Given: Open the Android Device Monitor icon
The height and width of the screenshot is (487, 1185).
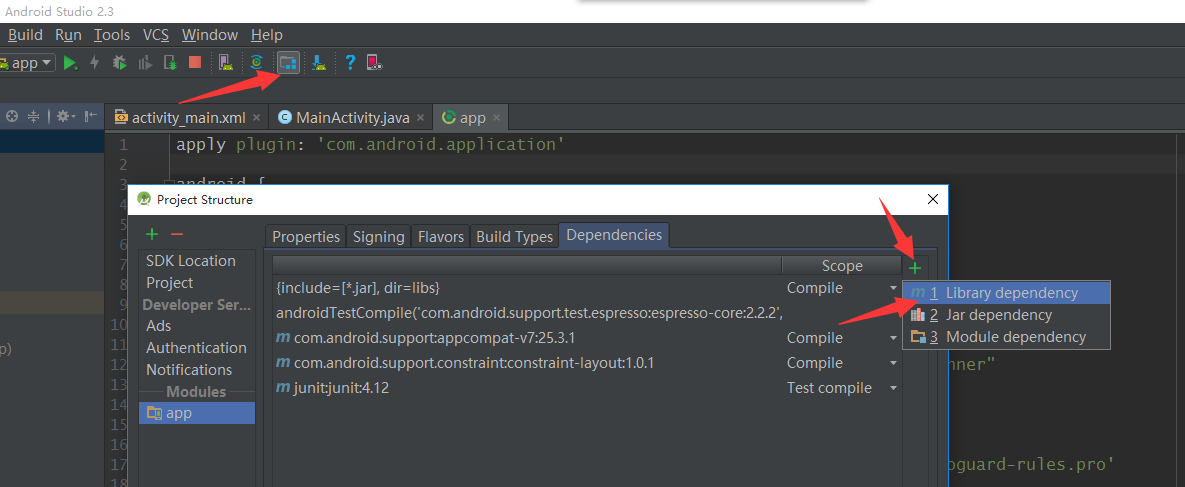Looking at the screenshot, I should (x=375, y=63).
